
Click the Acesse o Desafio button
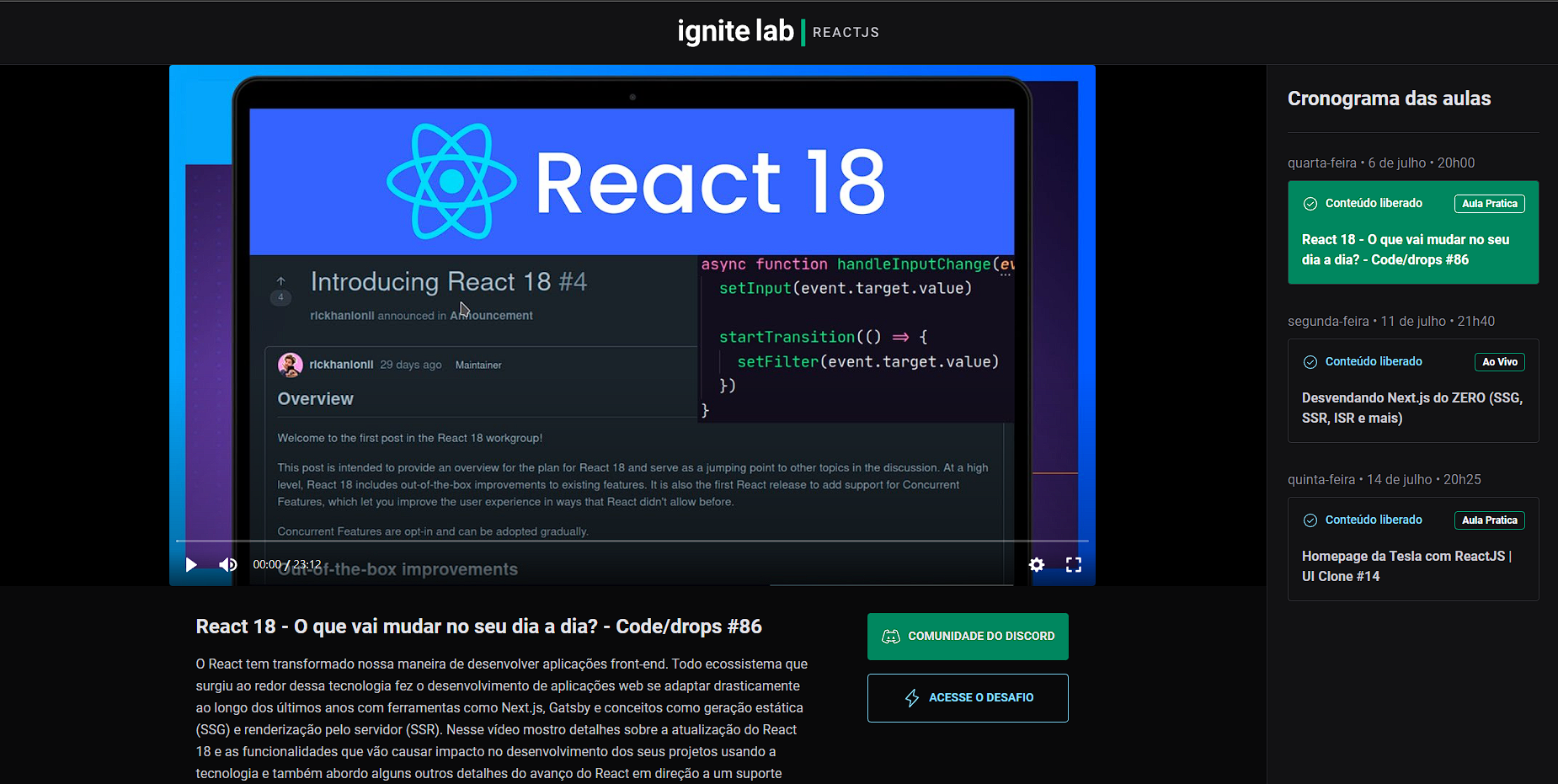(968, 698)
